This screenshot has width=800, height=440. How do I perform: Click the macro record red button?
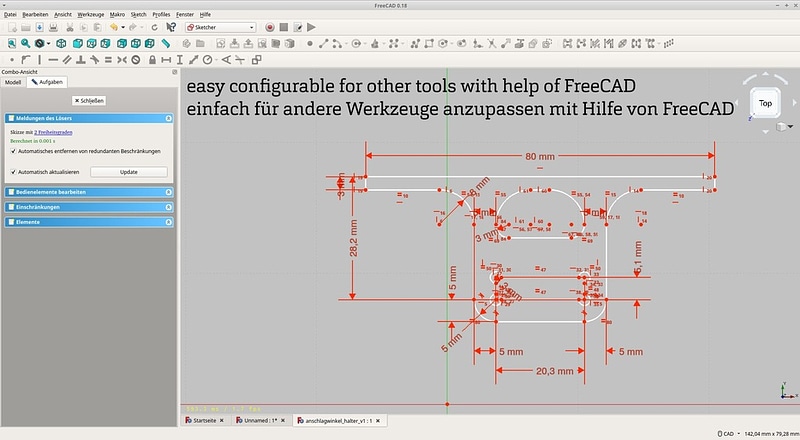270,27
